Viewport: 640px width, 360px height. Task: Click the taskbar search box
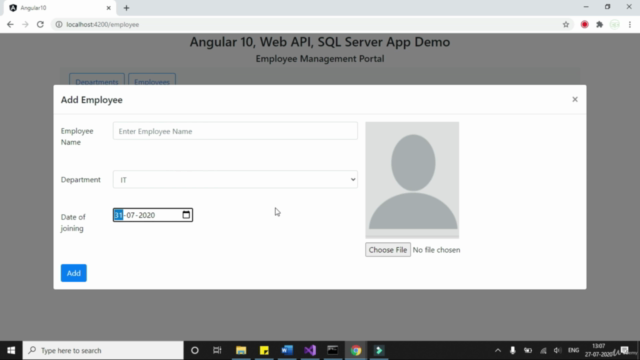[103, 350]
